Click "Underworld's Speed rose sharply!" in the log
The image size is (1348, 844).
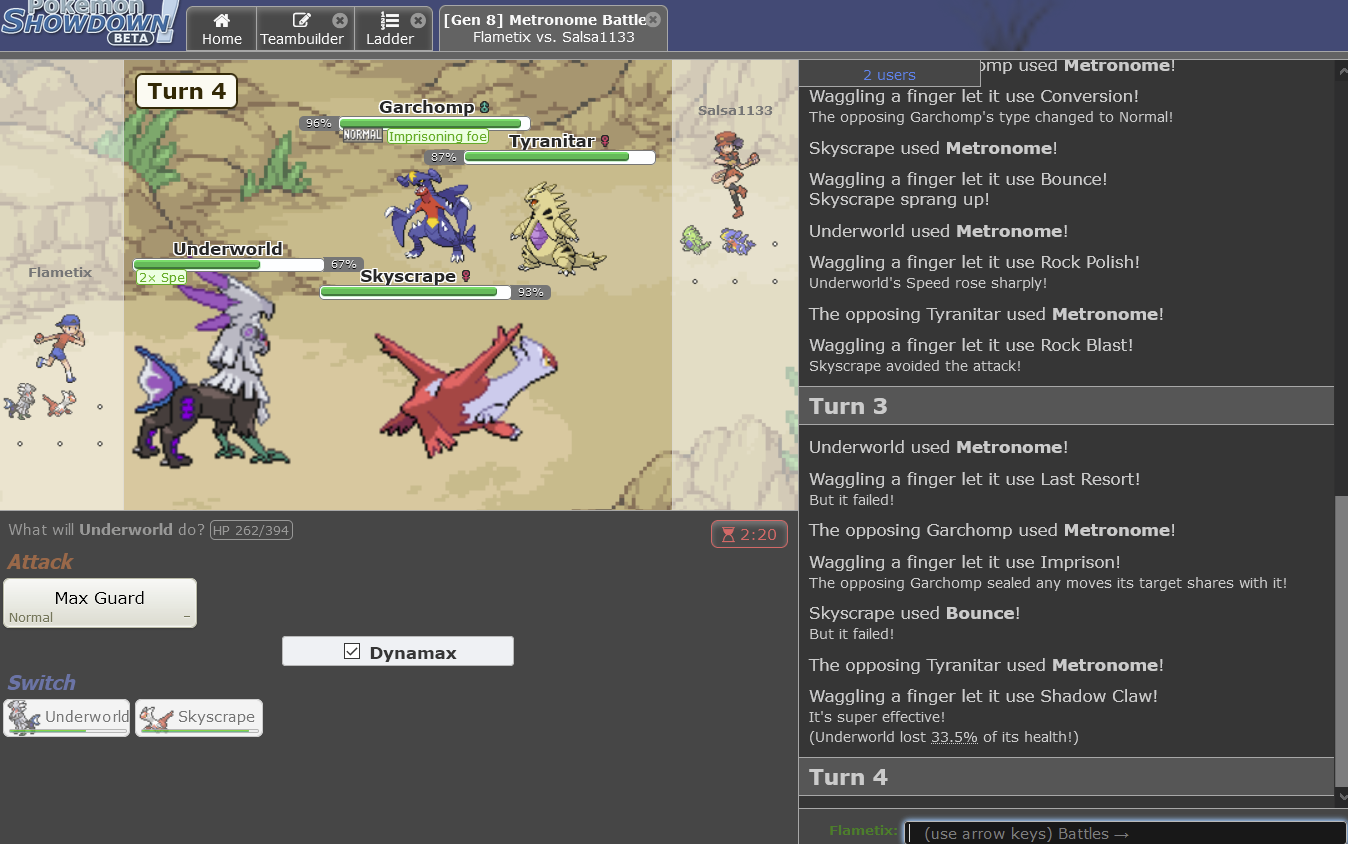pos(928,283)
